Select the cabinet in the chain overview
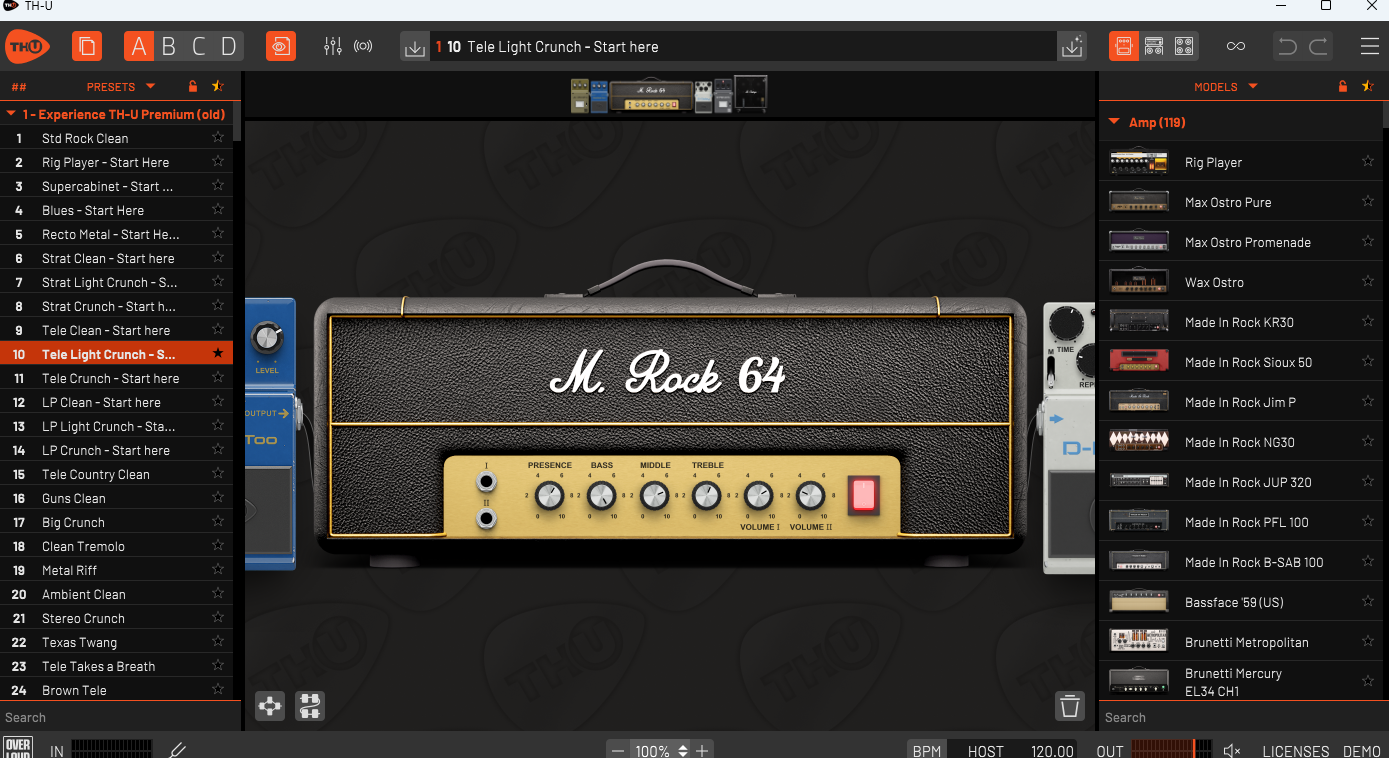Screen dimensions: 1389x758 (751, 94)
